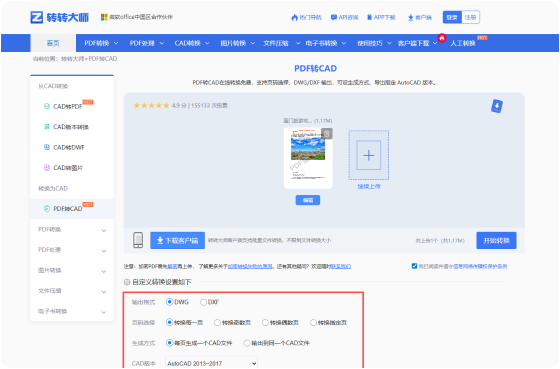Choose 转换每一页 page option
The image size is (560, 369).
tap(169, 323)
